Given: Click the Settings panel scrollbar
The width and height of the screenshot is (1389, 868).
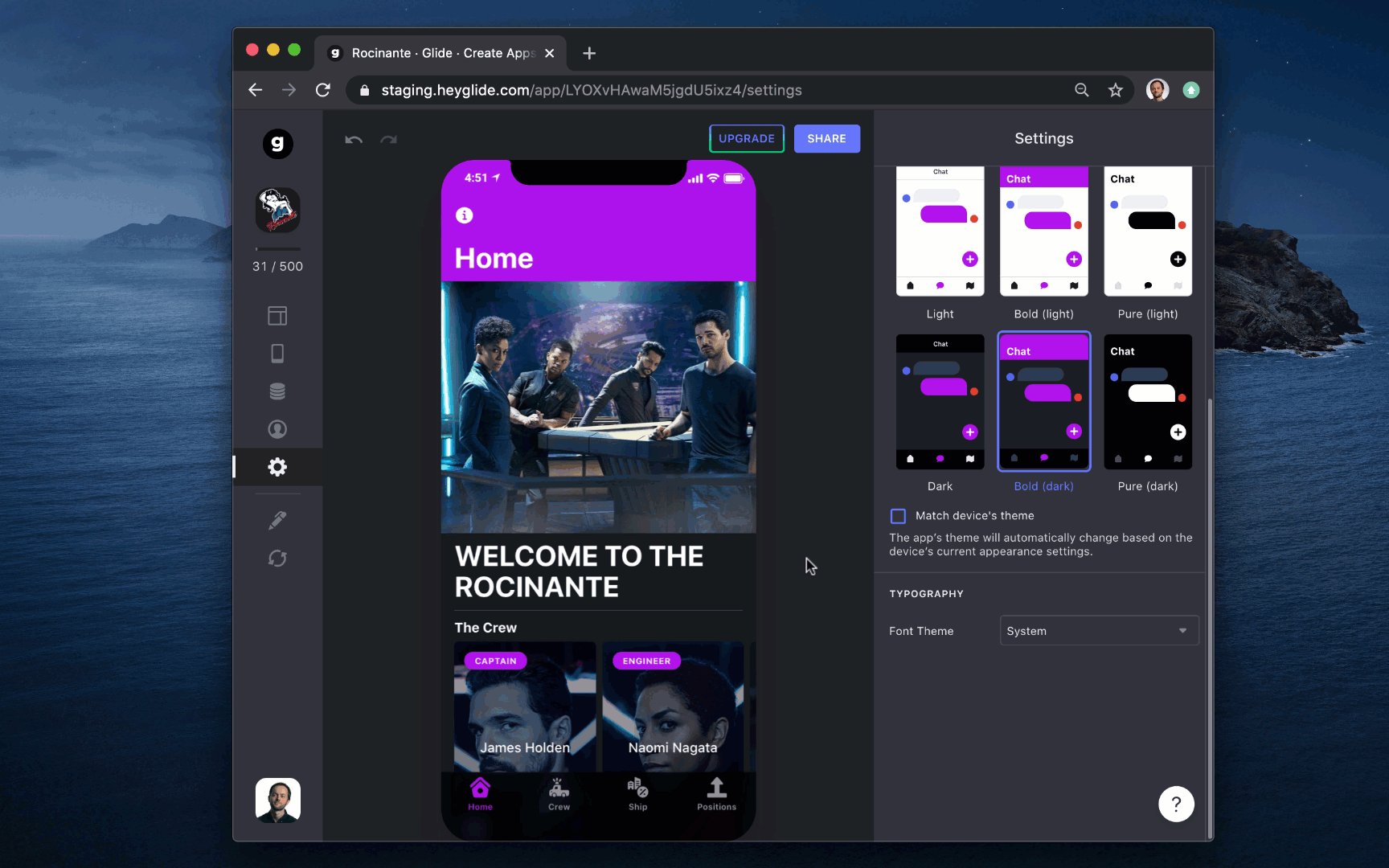Looking at the screenshot, I should (1209, 619).
